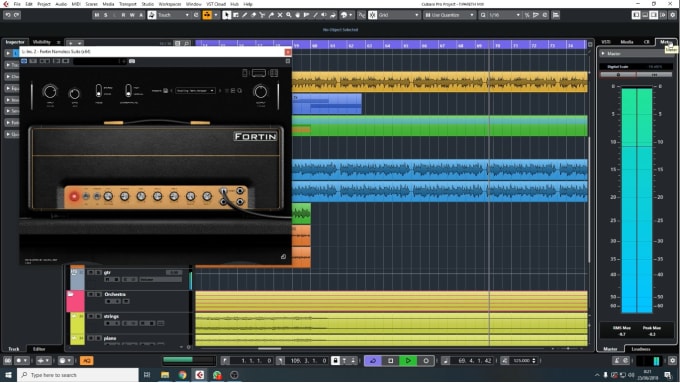Activate the transport Cycle loop button
Screen dimensions: 680x383
(373, 360)
